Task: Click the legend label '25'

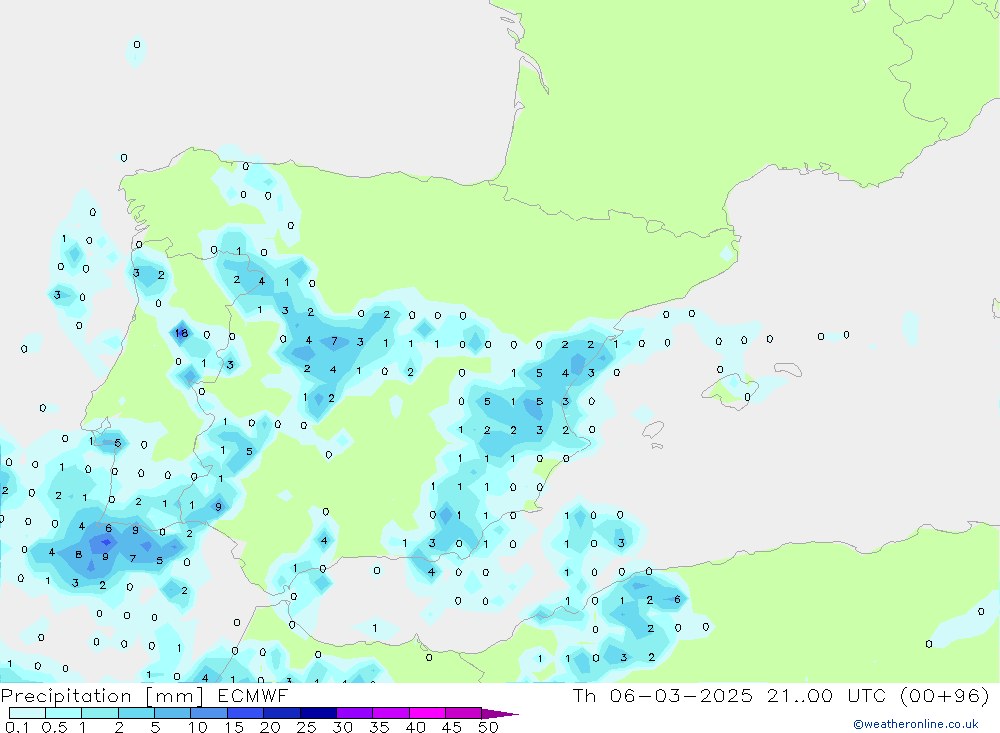Action: pyautogui.click(x=307, y=727)
